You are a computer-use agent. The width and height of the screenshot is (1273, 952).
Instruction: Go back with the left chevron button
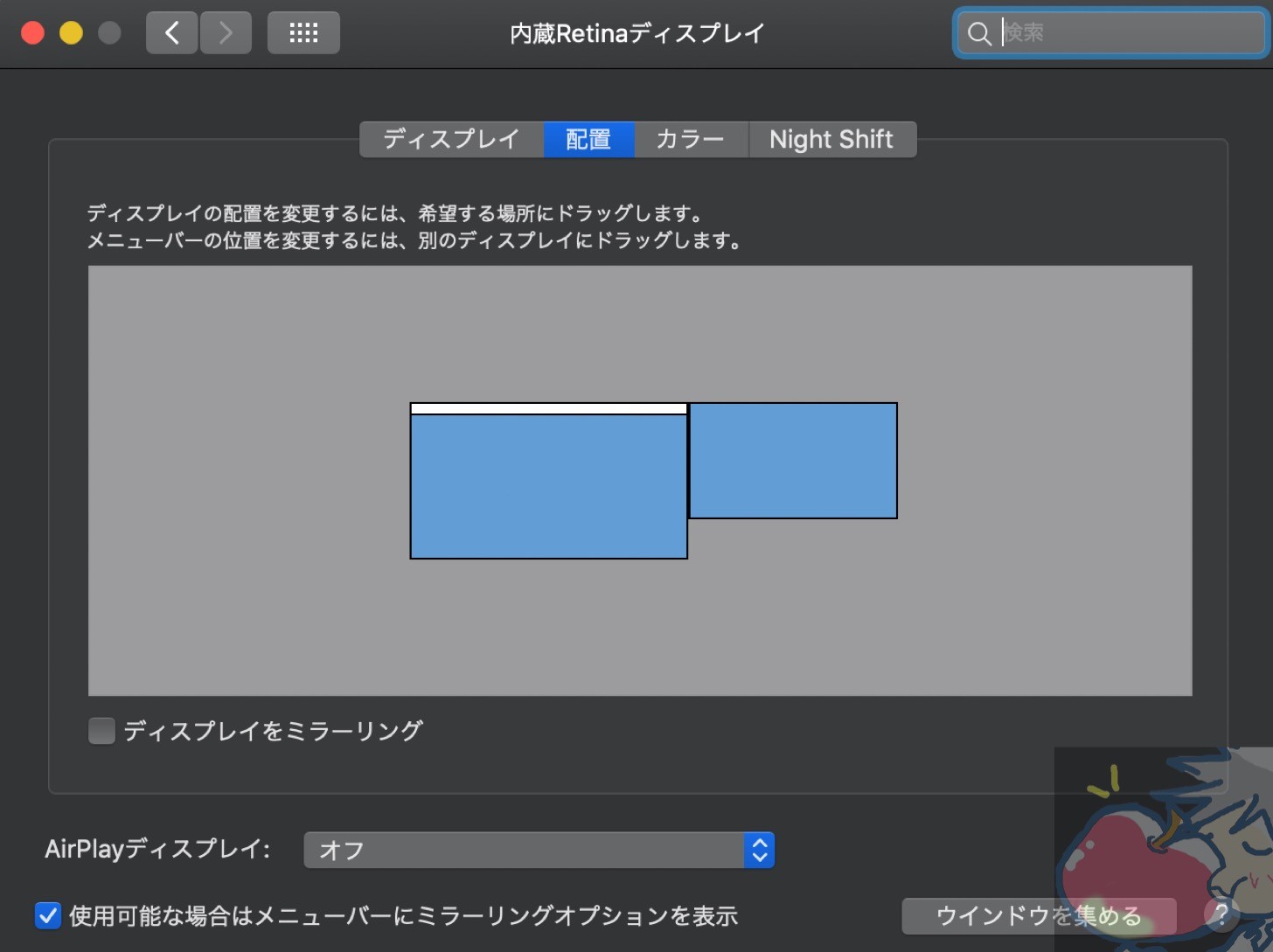171,33
